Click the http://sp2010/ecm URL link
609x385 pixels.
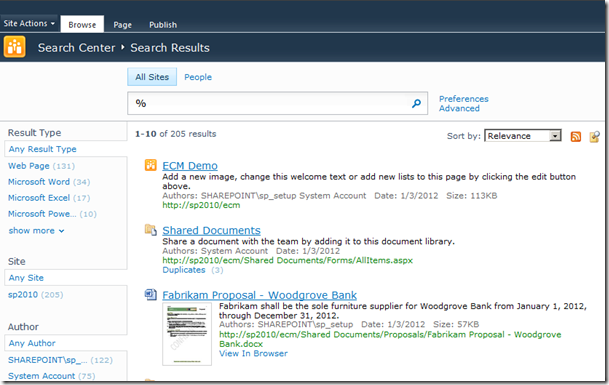click(x=201, y=205)
